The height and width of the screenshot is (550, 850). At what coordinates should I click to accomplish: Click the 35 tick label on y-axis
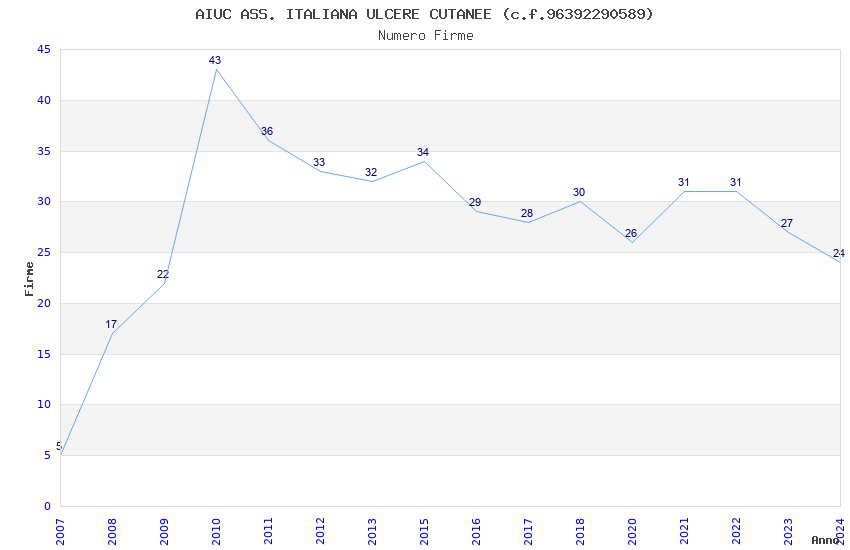coord(44,151)
